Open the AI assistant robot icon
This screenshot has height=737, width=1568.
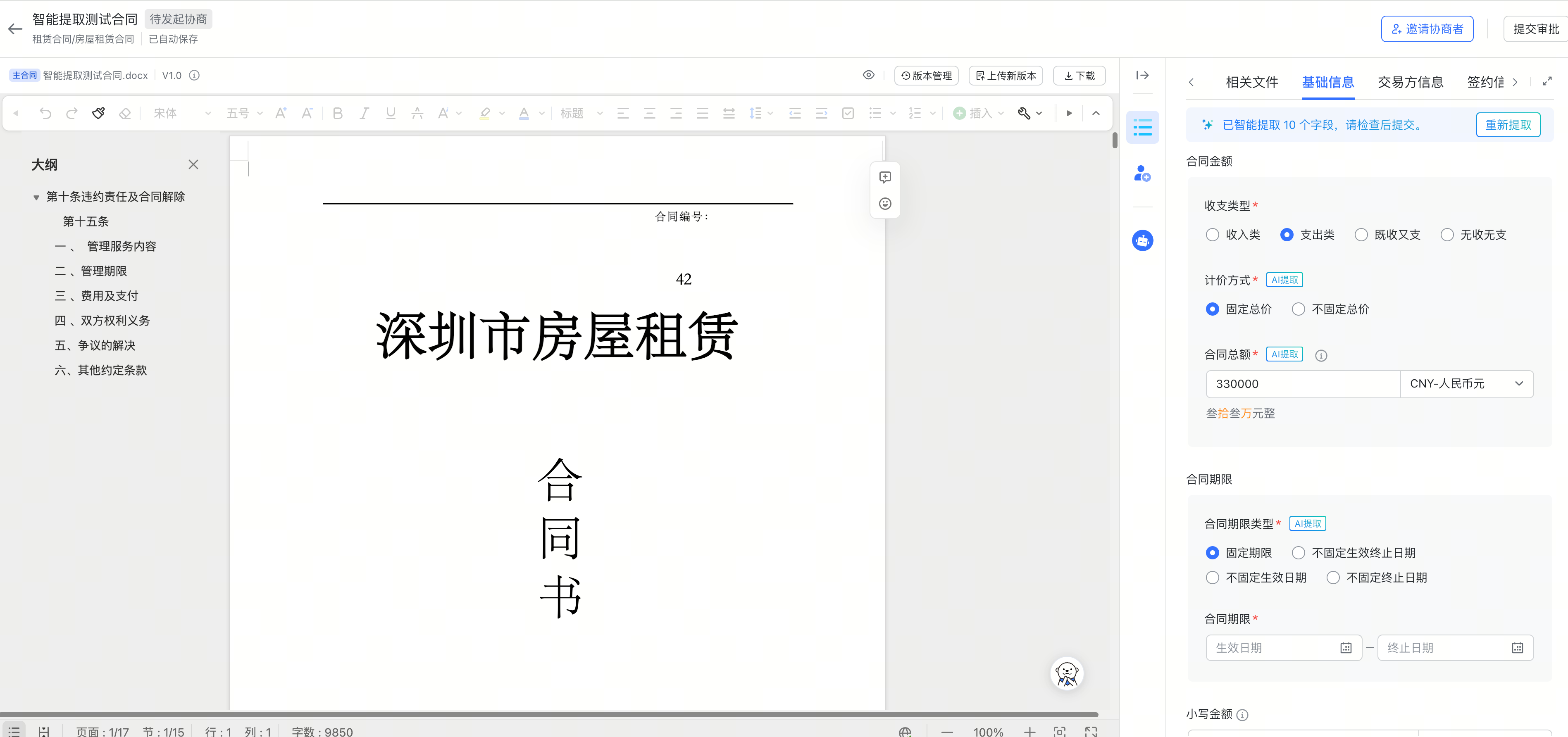pos(1142,240)
